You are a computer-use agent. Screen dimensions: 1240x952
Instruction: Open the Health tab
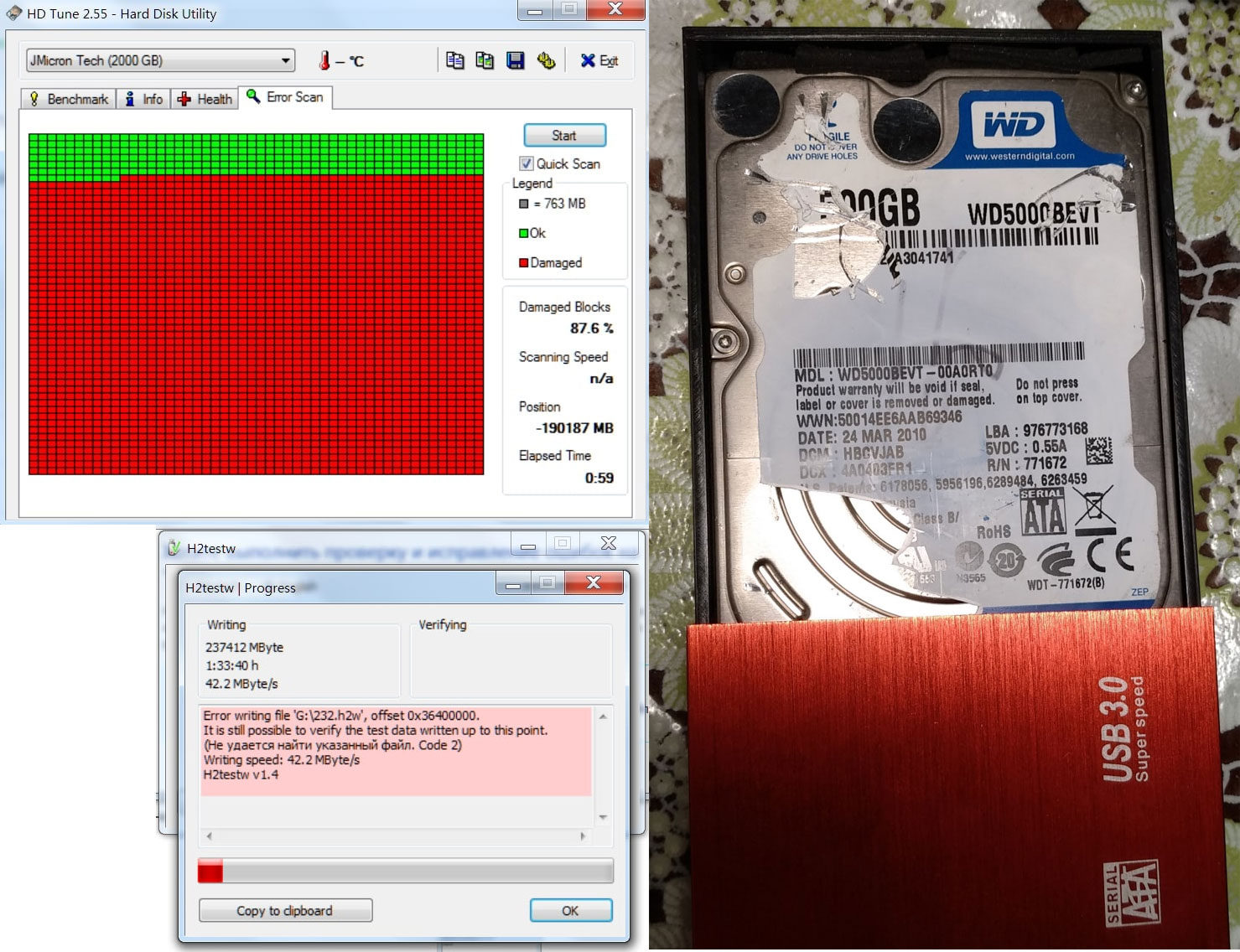pos(205,99)
